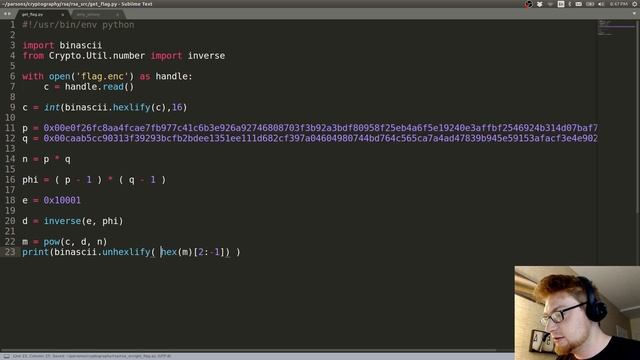This screenshot has width=640, height=360.
Task: Click 'hexlify' on line 9
Action: [131, 107]
